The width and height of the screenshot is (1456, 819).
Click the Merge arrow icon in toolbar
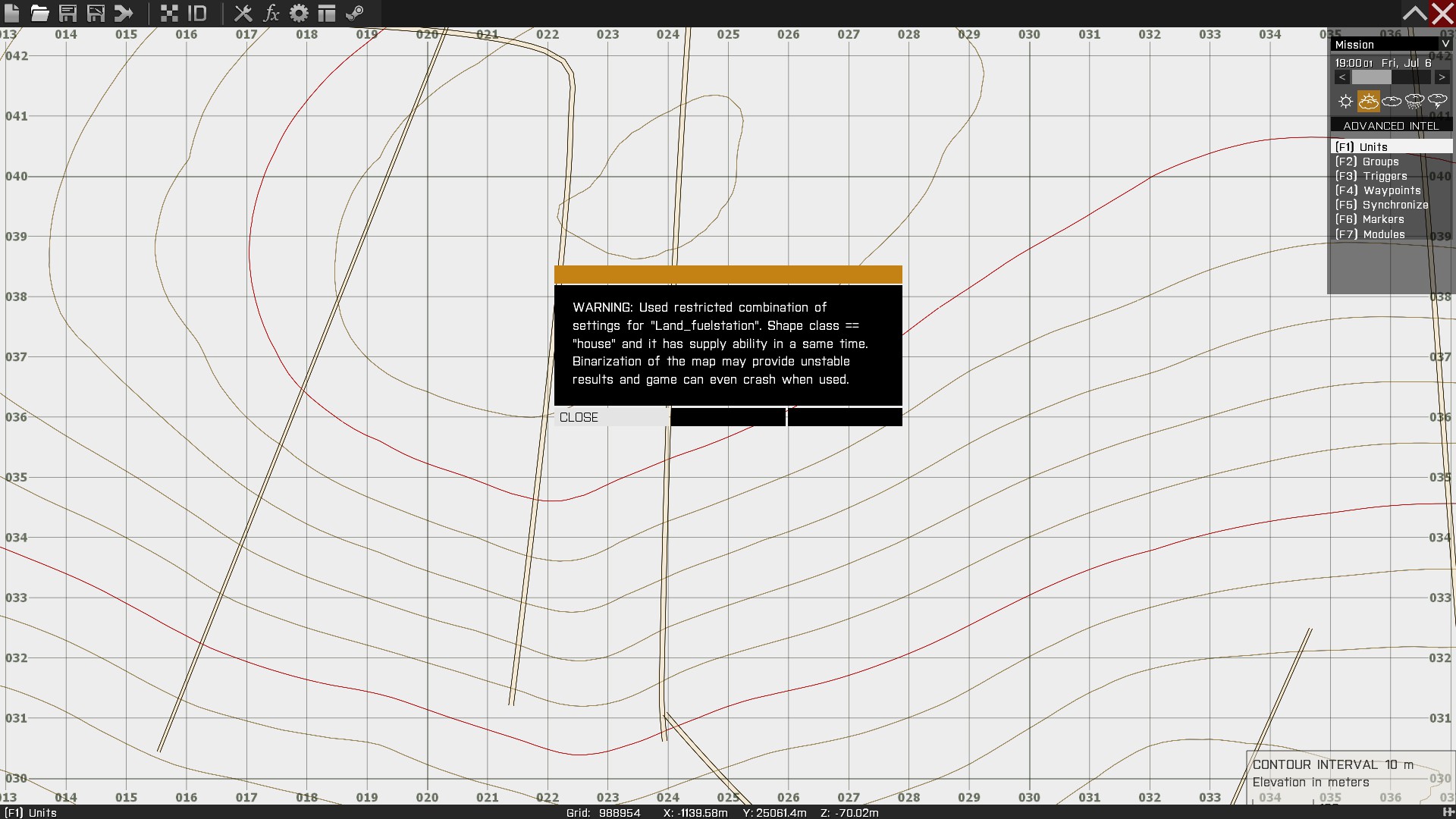coord(124,13)
